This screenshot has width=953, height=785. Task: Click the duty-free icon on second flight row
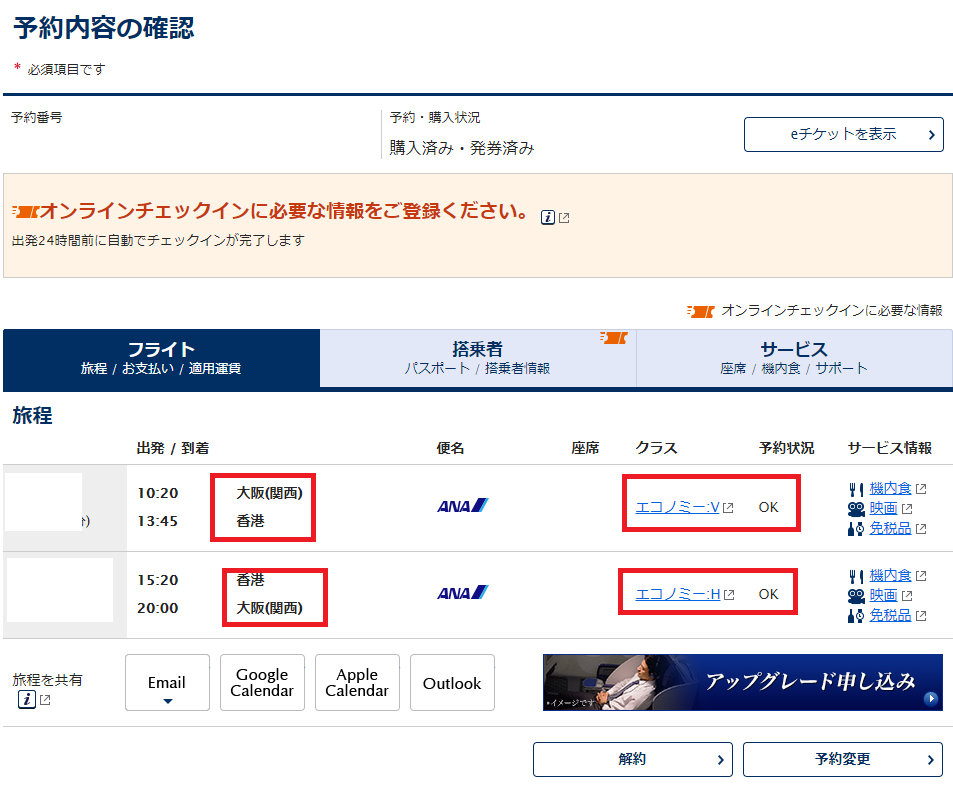pyautogui.click(x=855, y=615)
